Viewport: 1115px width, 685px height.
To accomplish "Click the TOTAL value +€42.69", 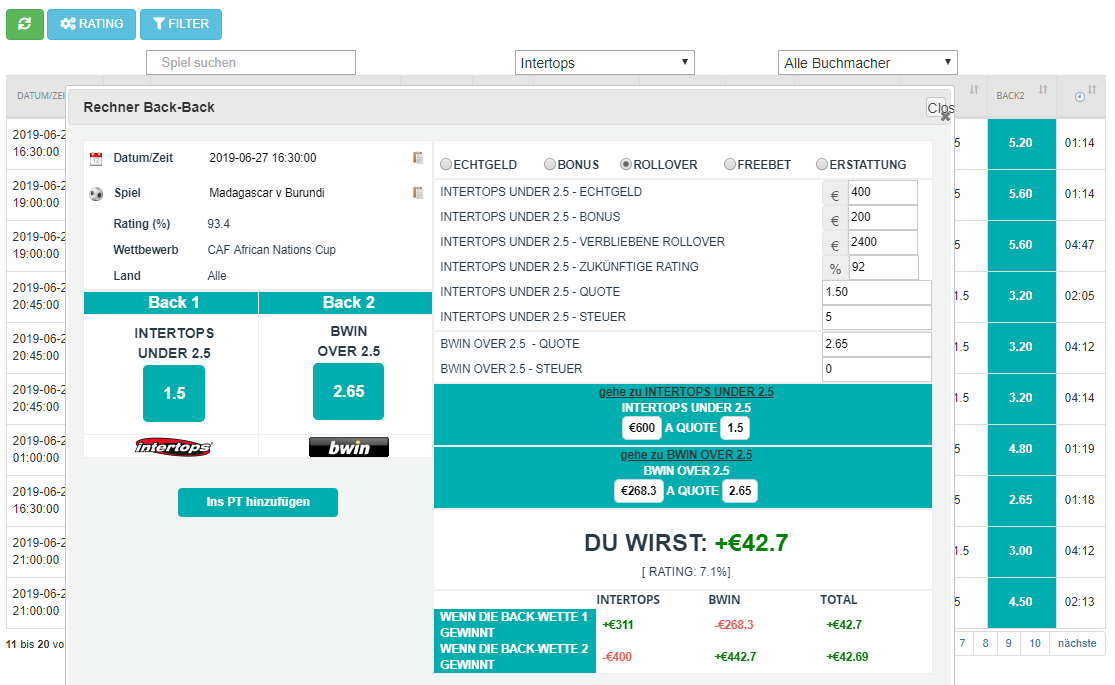I will point(847,657).
